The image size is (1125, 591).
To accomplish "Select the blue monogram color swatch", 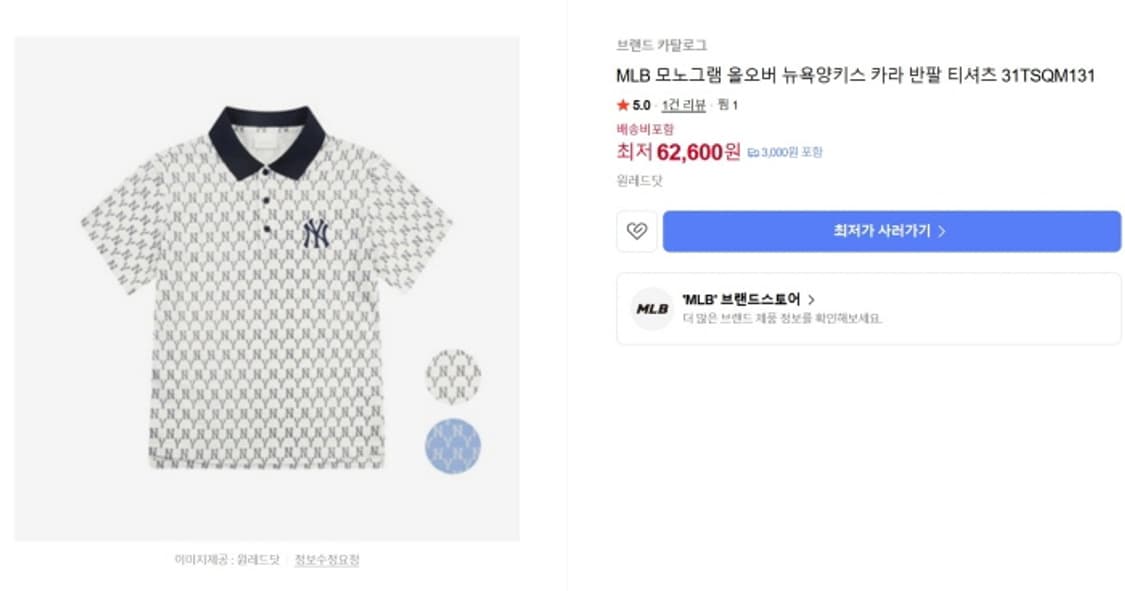I will [x=453, y=445].
